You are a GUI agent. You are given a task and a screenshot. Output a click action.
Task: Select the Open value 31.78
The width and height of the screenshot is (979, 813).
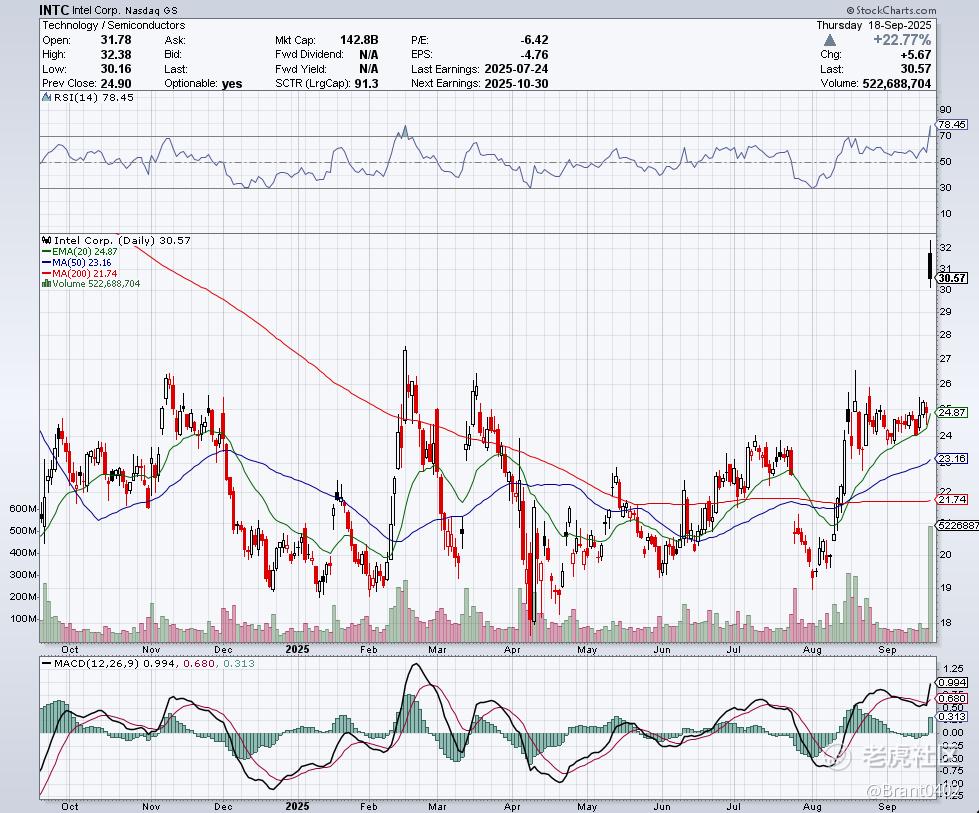[116, 40]
